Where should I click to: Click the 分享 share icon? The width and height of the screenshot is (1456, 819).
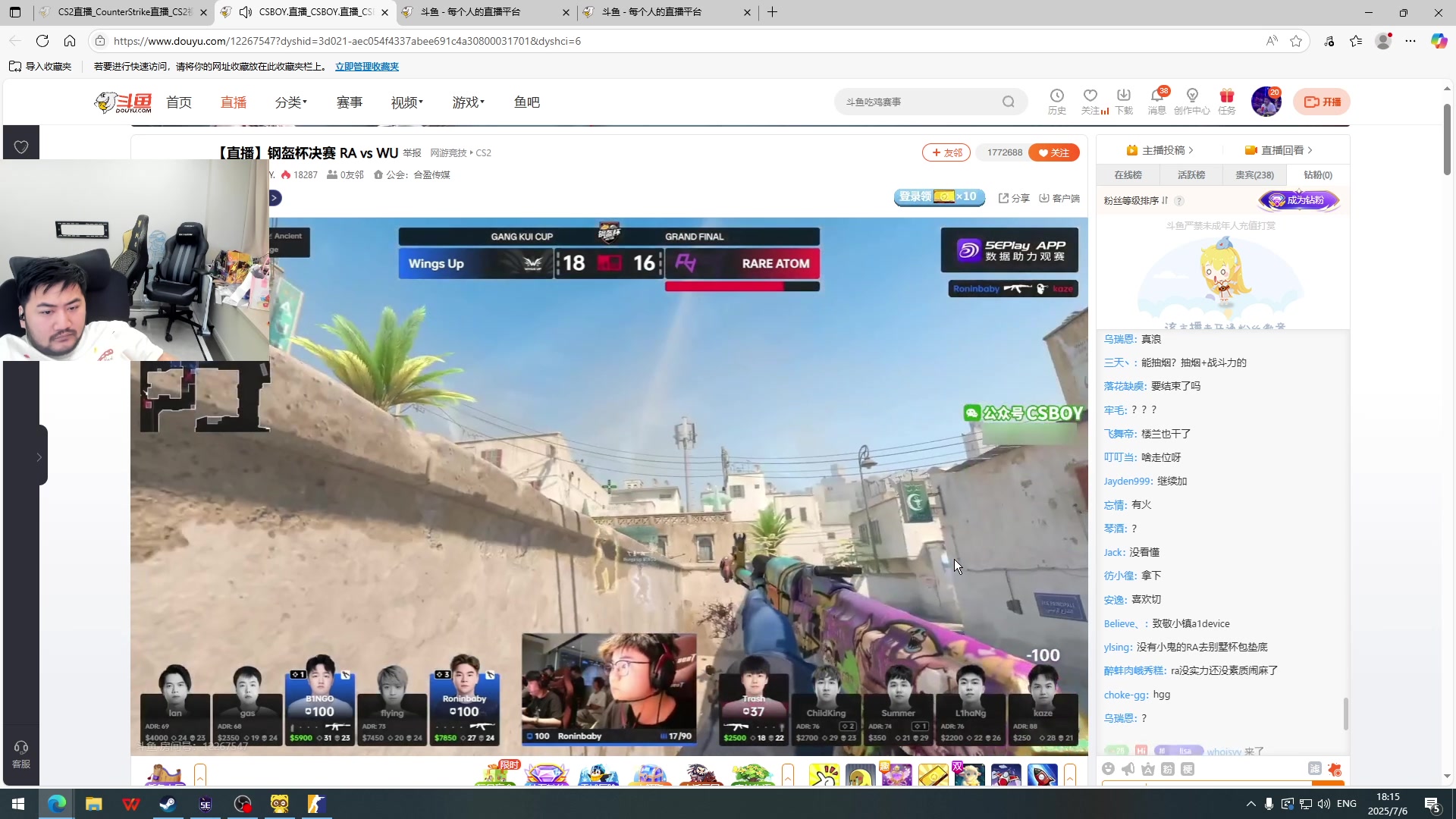(1014, 198)
